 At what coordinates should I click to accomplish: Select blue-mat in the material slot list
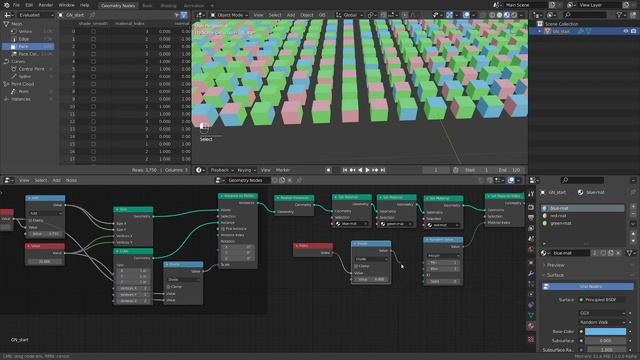click(582, 208)
